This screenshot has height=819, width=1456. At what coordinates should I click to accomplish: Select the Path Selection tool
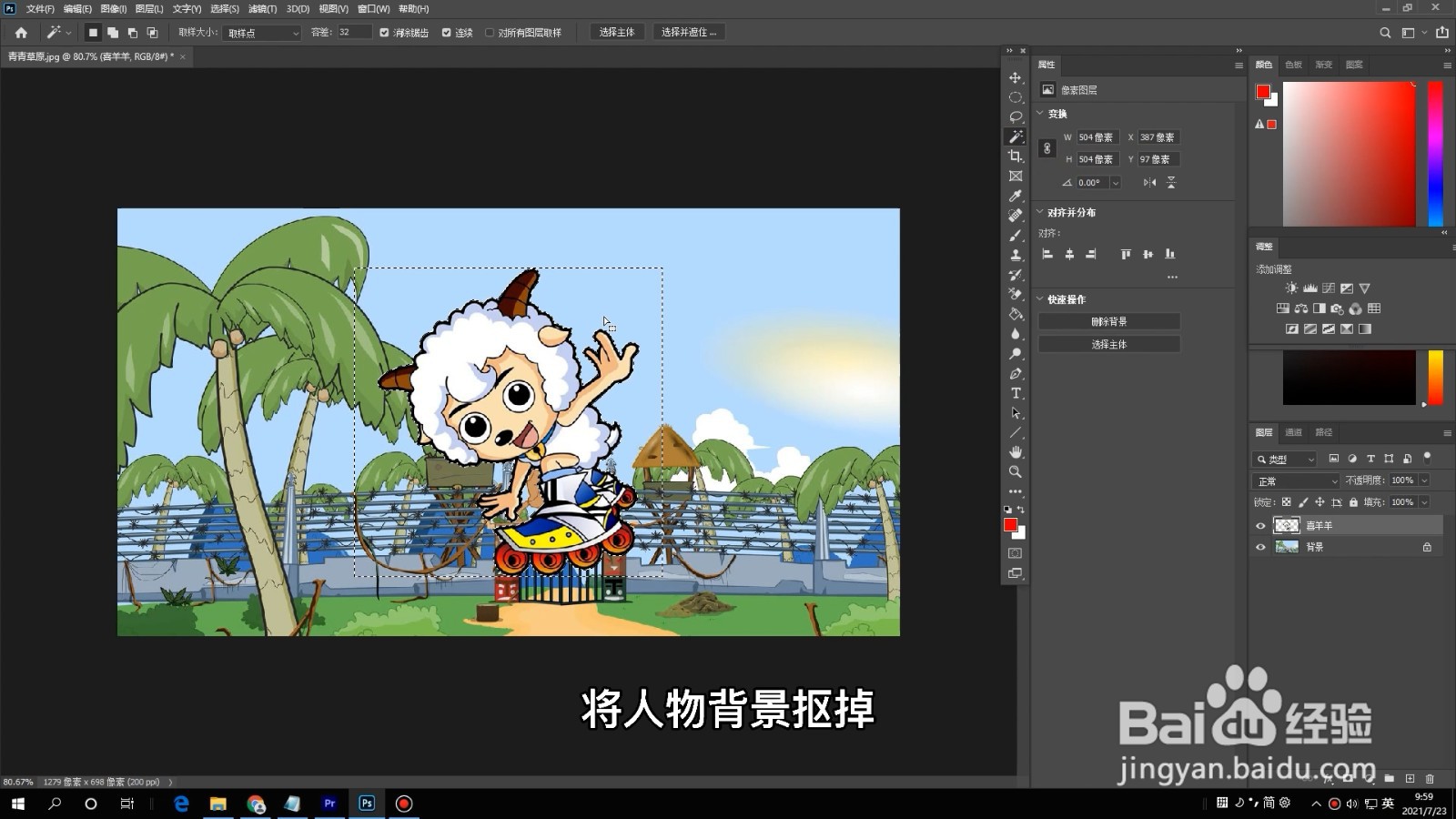pyautogui.click(x=1016, y=412)
